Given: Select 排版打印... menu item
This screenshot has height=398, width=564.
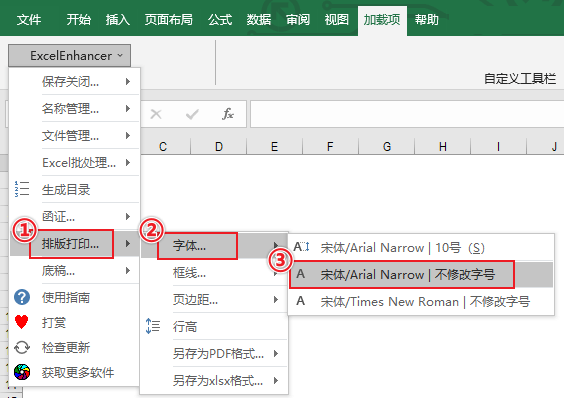Looking at the screenshot, I should [74, 244].
